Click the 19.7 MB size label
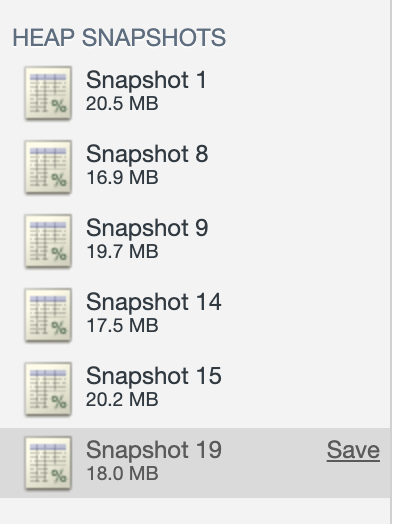The width and height of the screenshot is (396, 524). click(x=122, y=252)
